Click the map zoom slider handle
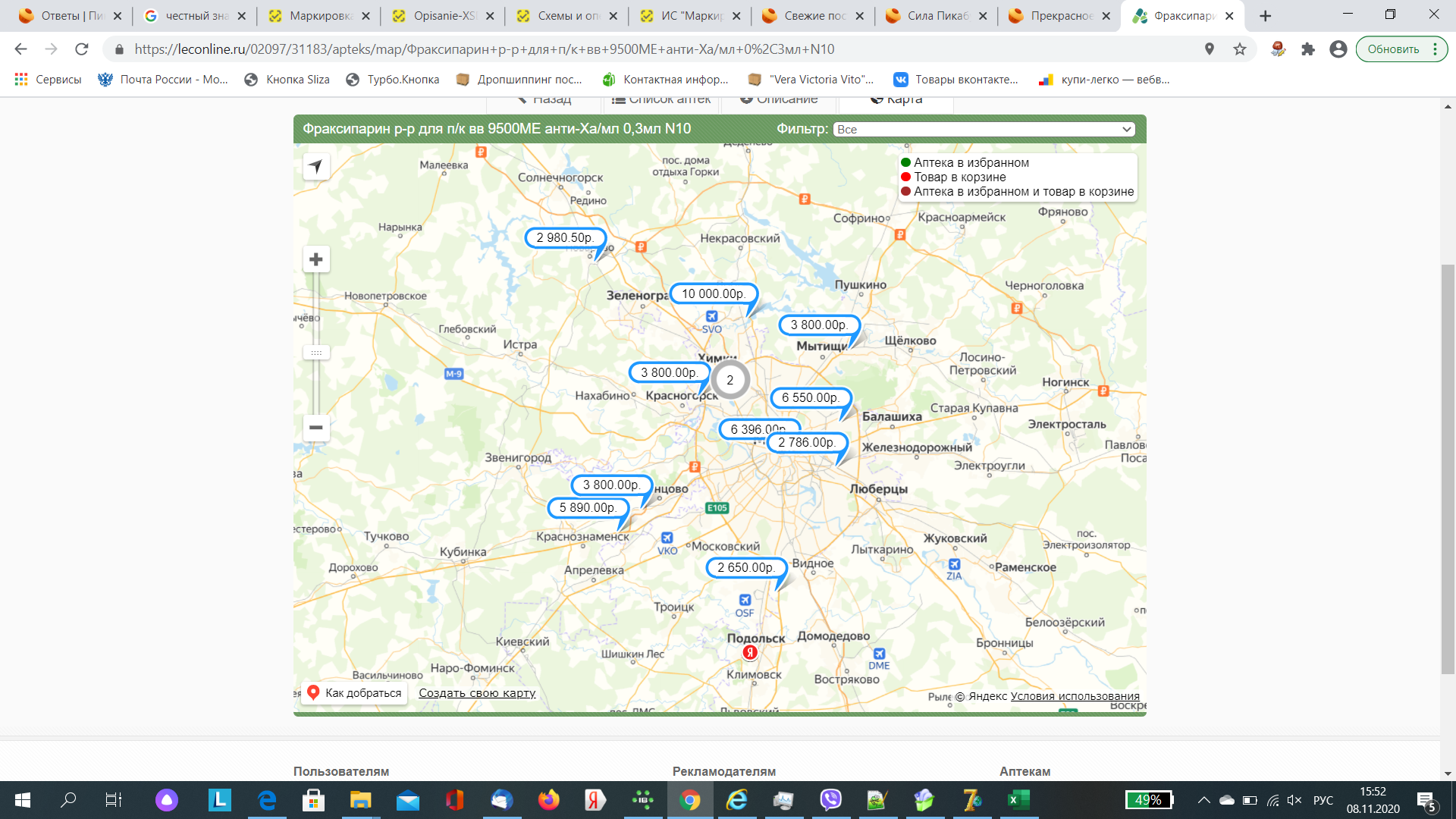This screenshot has height=819, width=1456. [316, 353]
